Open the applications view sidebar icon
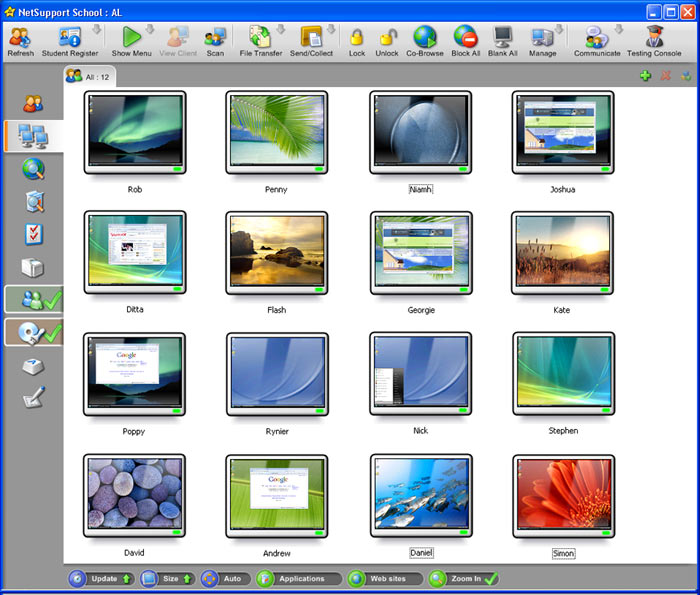The image size is (700, 595). coord(34,202)
